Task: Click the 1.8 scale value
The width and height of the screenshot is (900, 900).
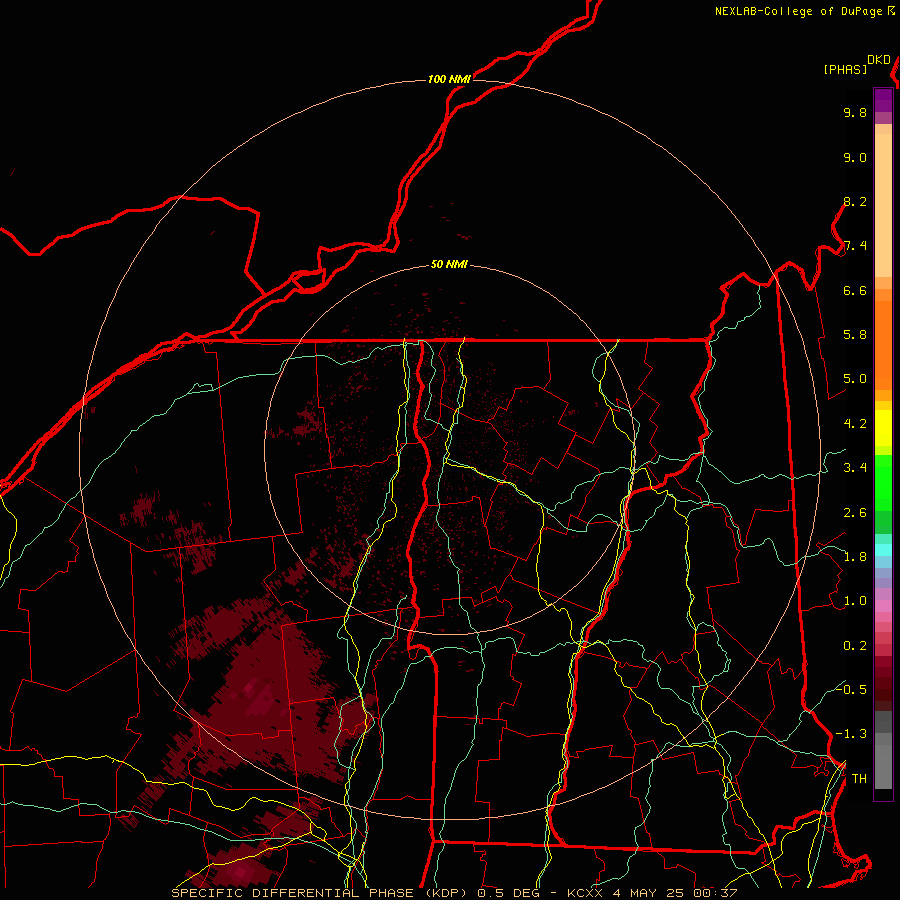Action: [x=855, y=557]
